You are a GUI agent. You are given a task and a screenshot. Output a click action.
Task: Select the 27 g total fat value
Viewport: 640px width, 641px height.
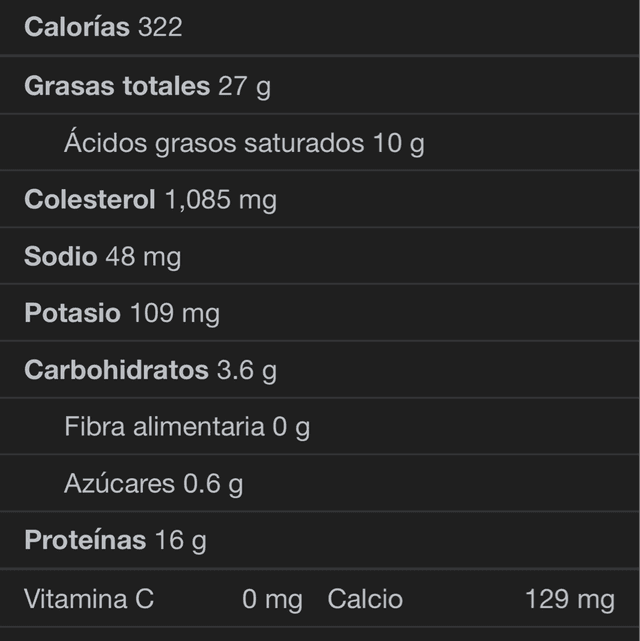(x=244, y=86)
